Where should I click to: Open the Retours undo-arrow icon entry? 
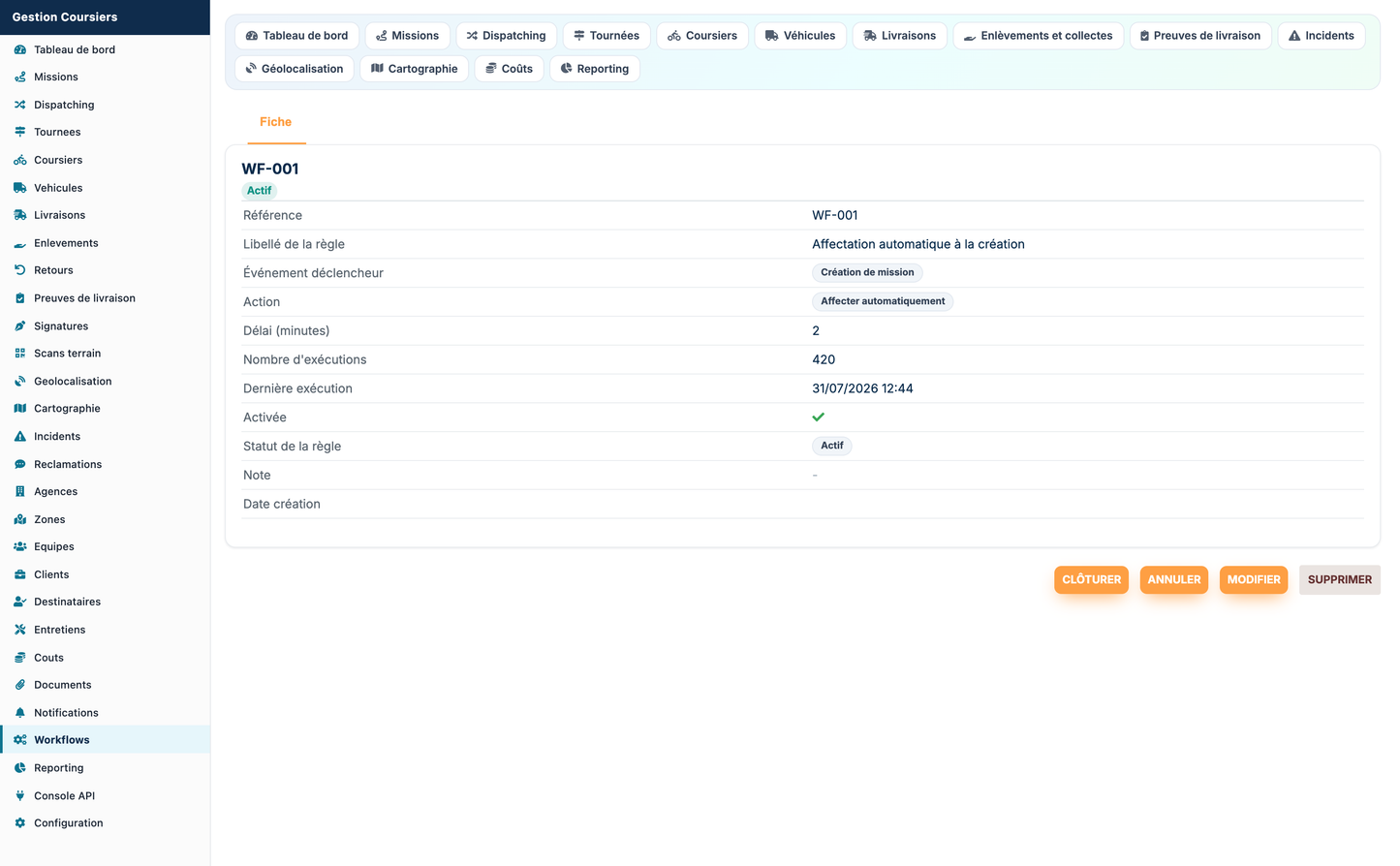pos(19,270)
